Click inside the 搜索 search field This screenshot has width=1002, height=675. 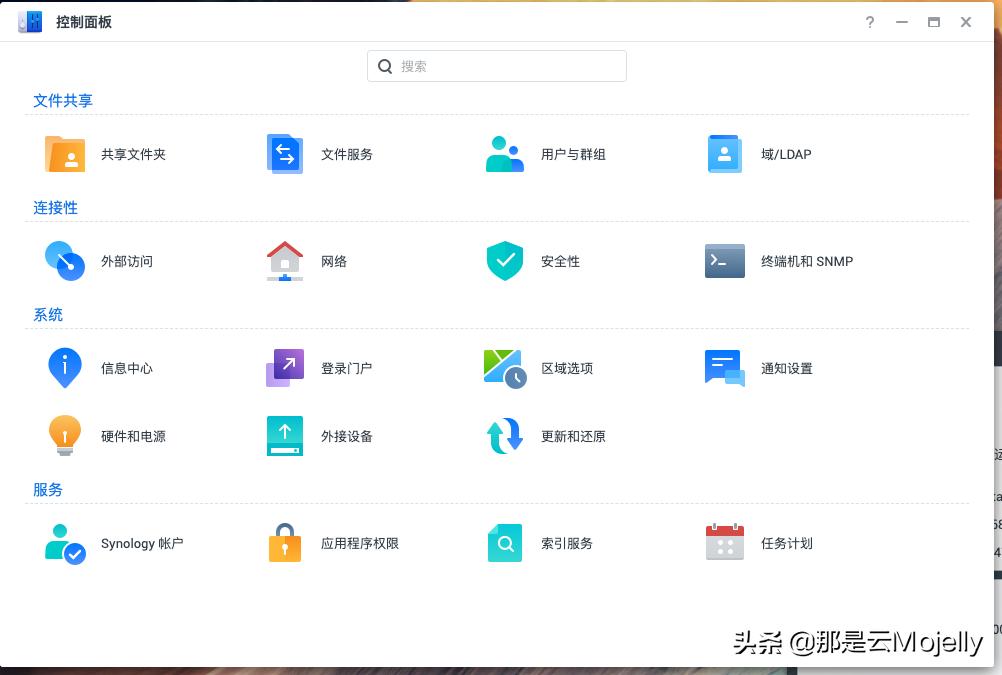(497, 66)
